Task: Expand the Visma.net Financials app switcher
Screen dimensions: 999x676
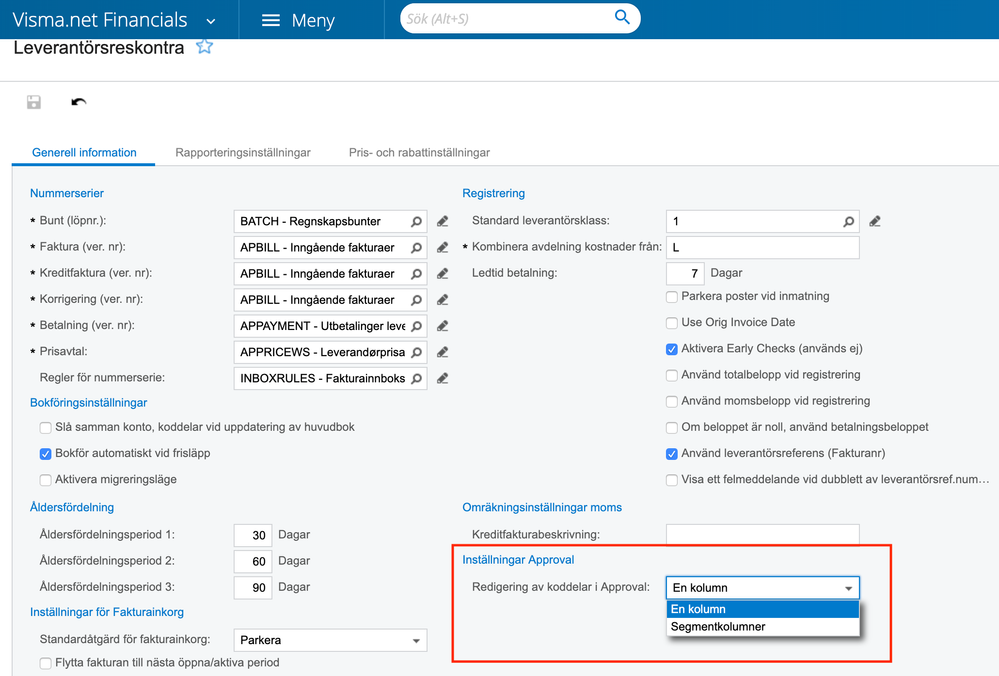Action: click(210, 20)
